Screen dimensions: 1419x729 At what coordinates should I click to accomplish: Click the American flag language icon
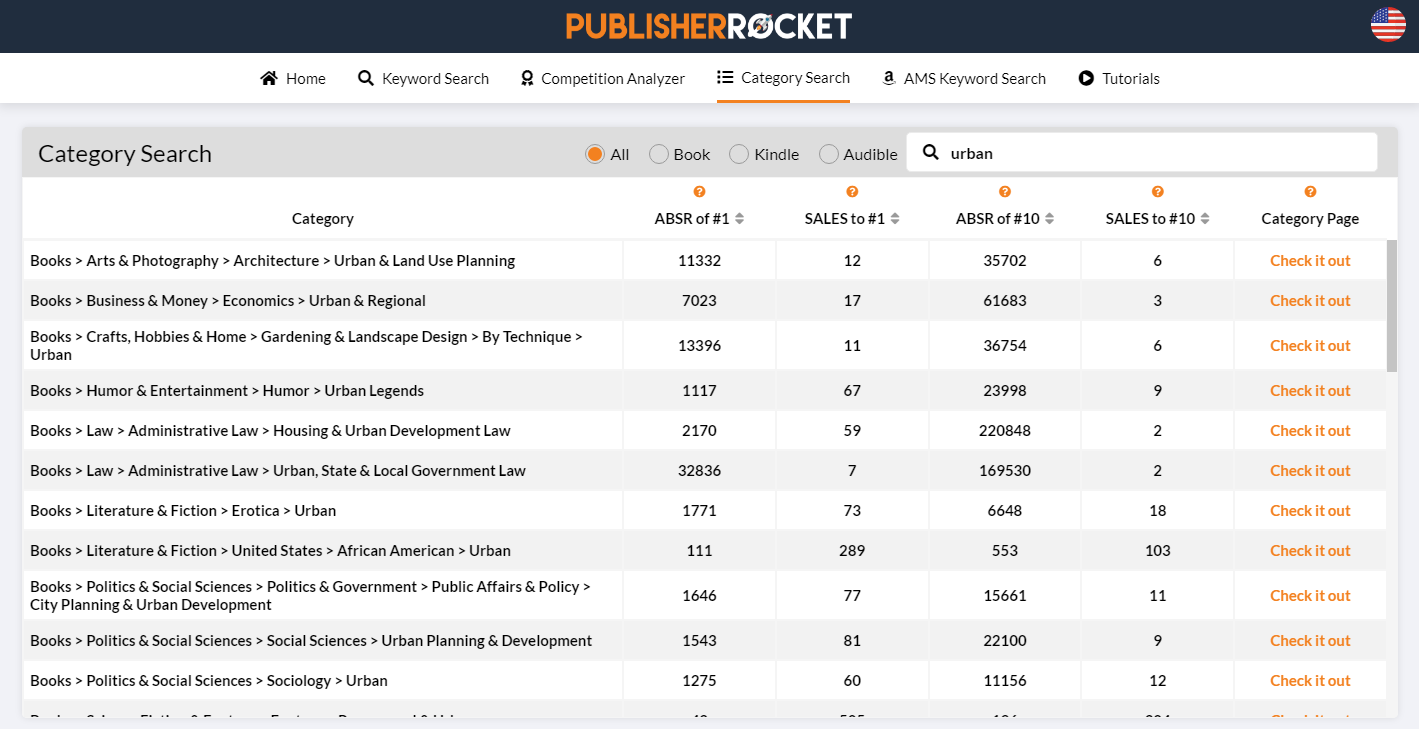pyautogui.click(x=1387, y=26)
